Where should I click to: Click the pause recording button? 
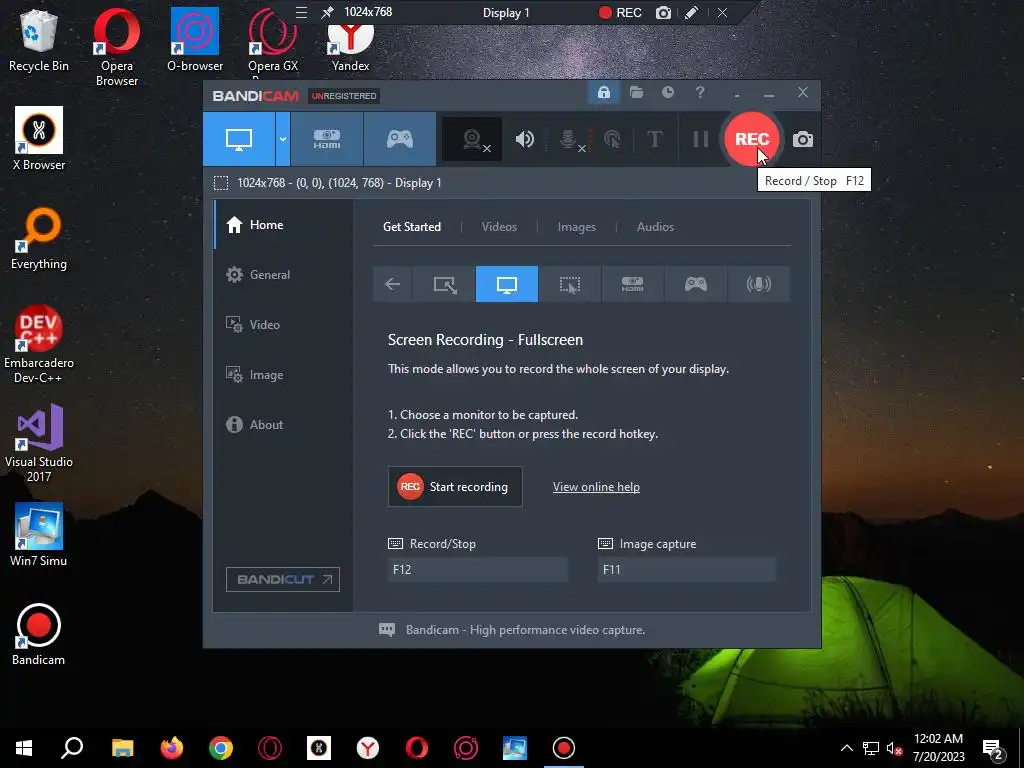[x=701, y=139]
